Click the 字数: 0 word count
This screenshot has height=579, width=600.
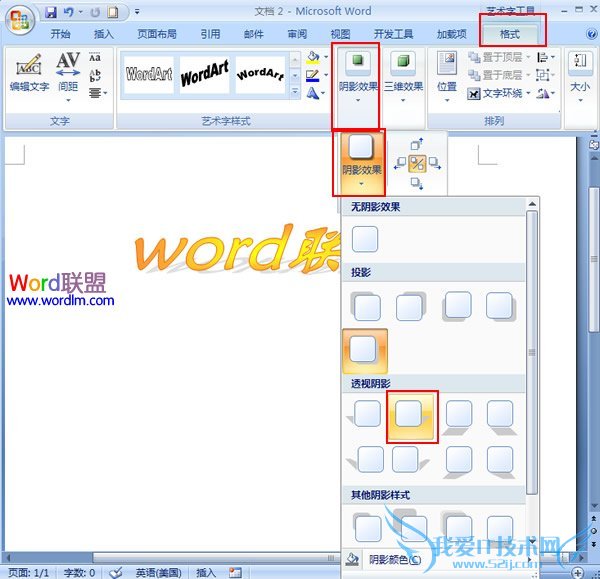pos(79,573)
